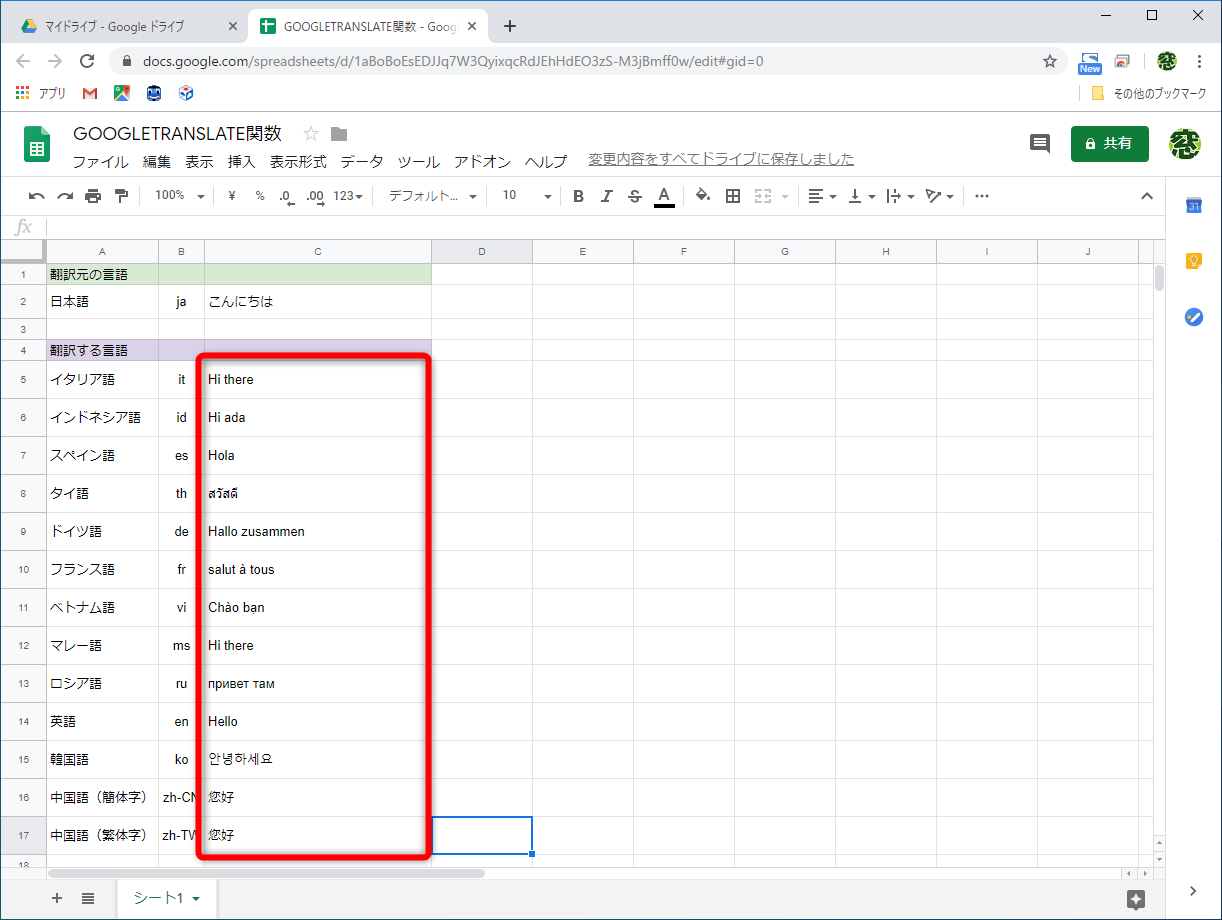Click row 10 header
The height and width of the screenshot is (920, 1222).
[x=23, y=570]
